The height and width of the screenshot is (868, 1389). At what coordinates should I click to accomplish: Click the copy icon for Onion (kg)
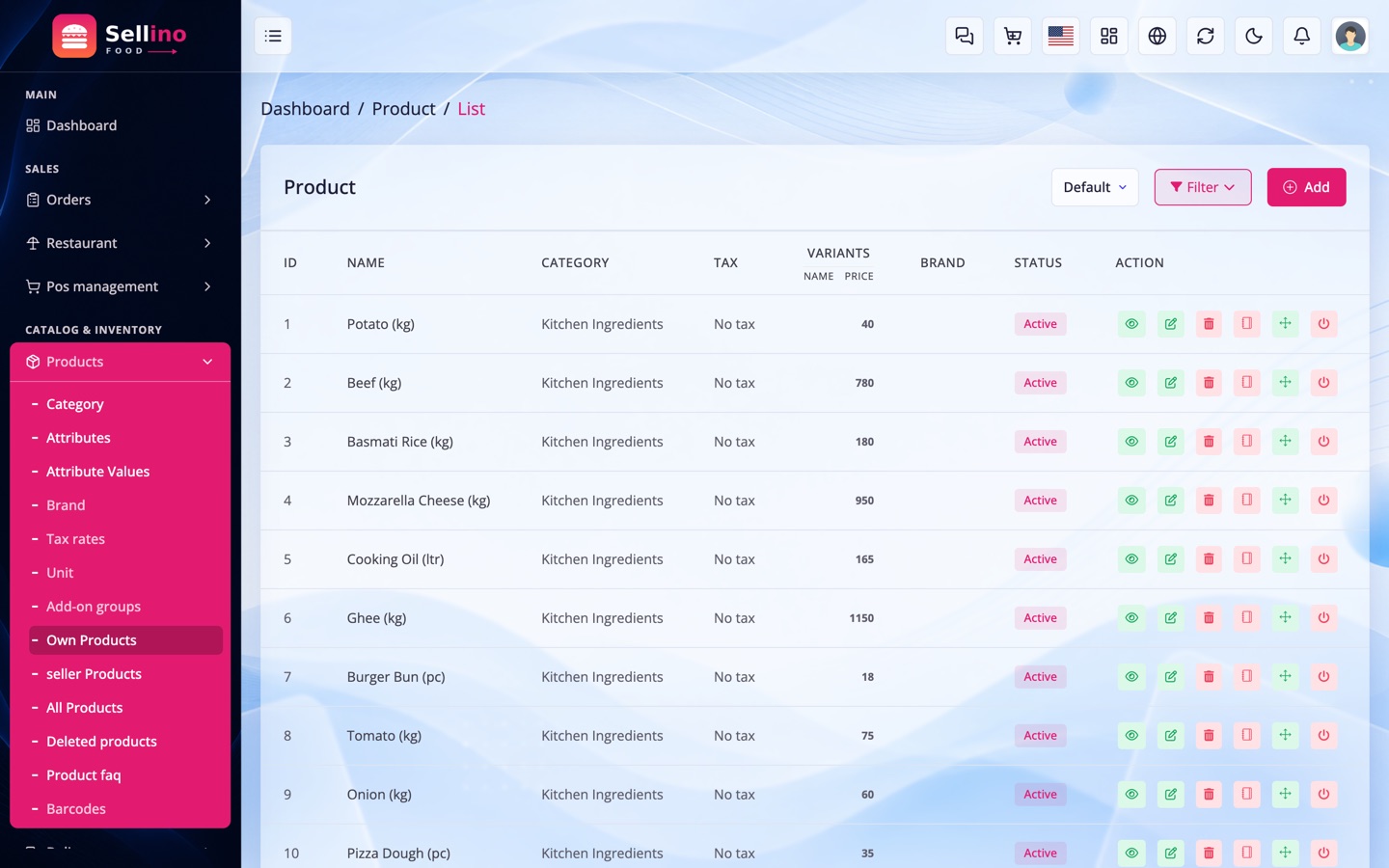1247,795
